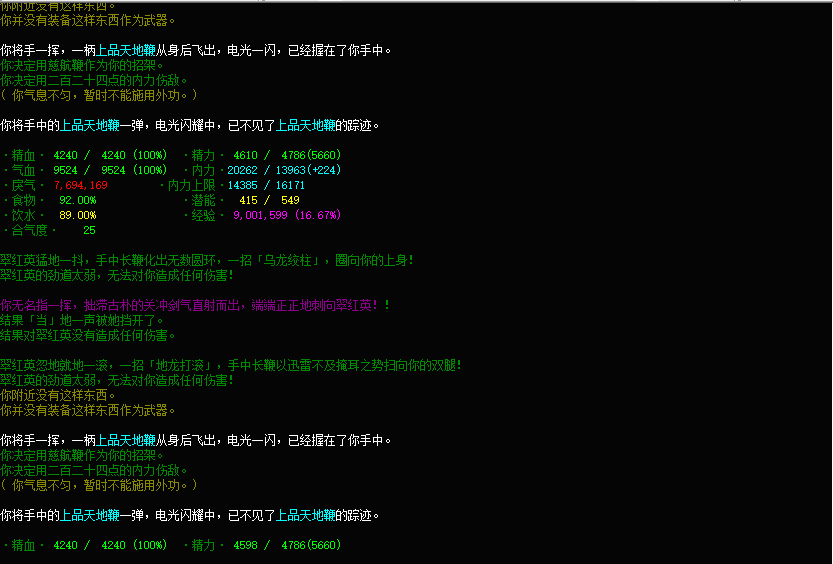Click the 饮水 percentage 89.00%

78,216
